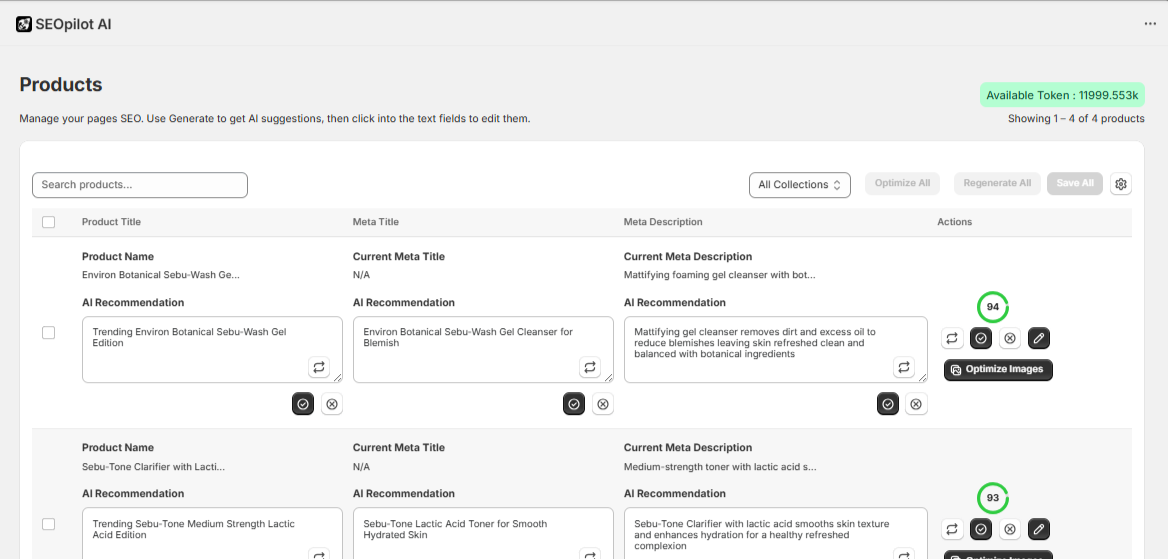This screenshot has height=559, width=1168.
Task: Select the Sebu-Tone Clarifier row checkbox
Action: point(49,524)
